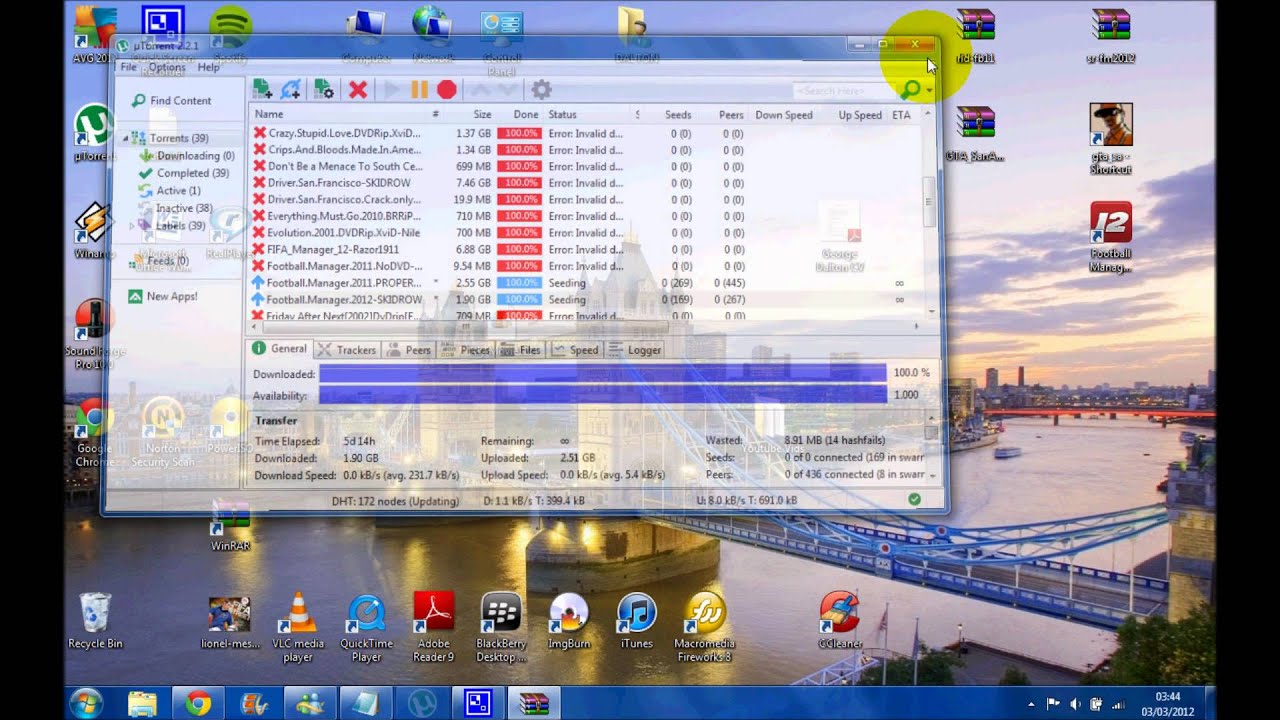1280x720 pixels.
Task: Select Completed (39) category
Action: pos(184,173)
